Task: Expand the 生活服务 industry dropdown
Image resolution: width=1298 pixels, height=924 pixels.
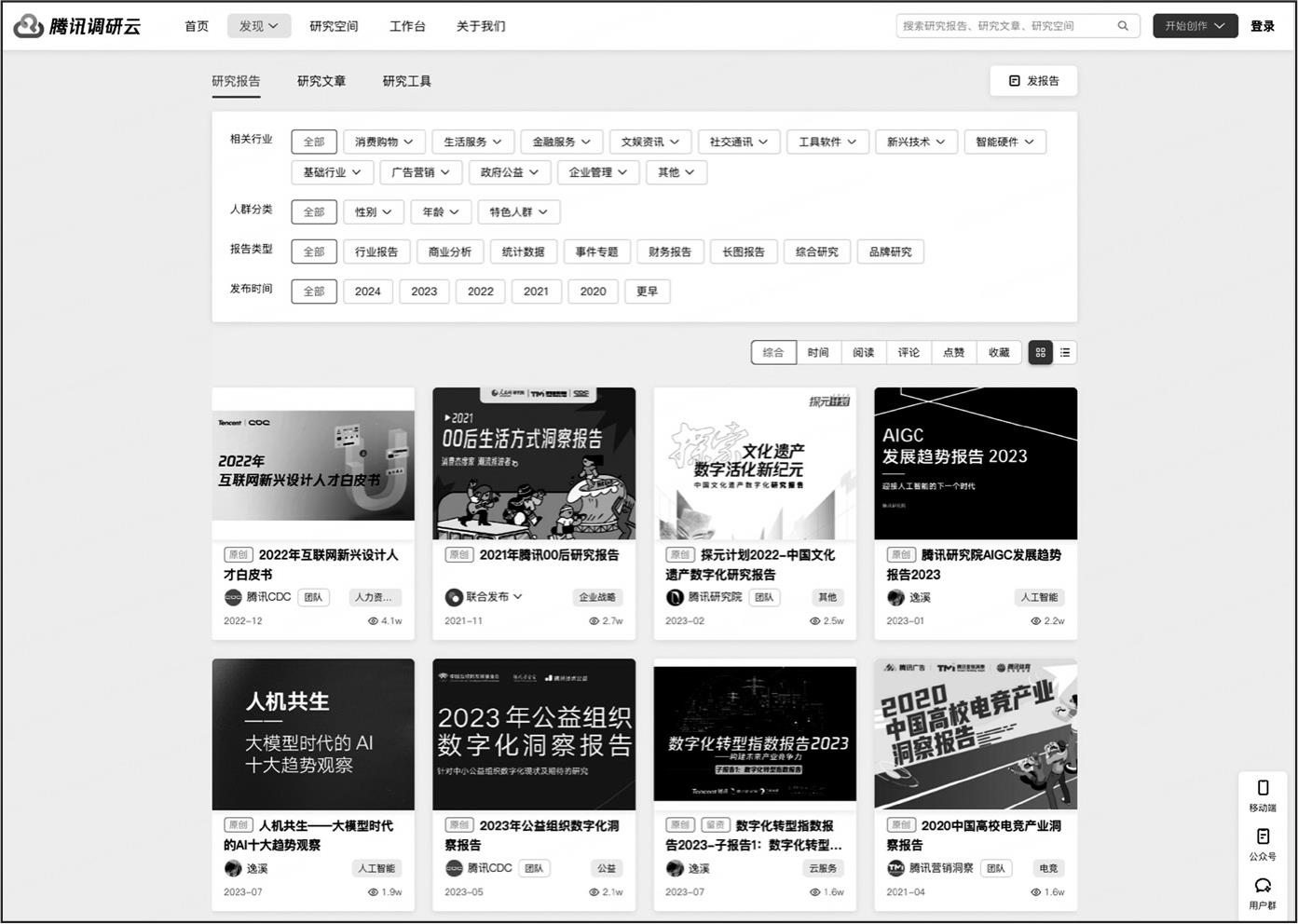Action: 472,142
